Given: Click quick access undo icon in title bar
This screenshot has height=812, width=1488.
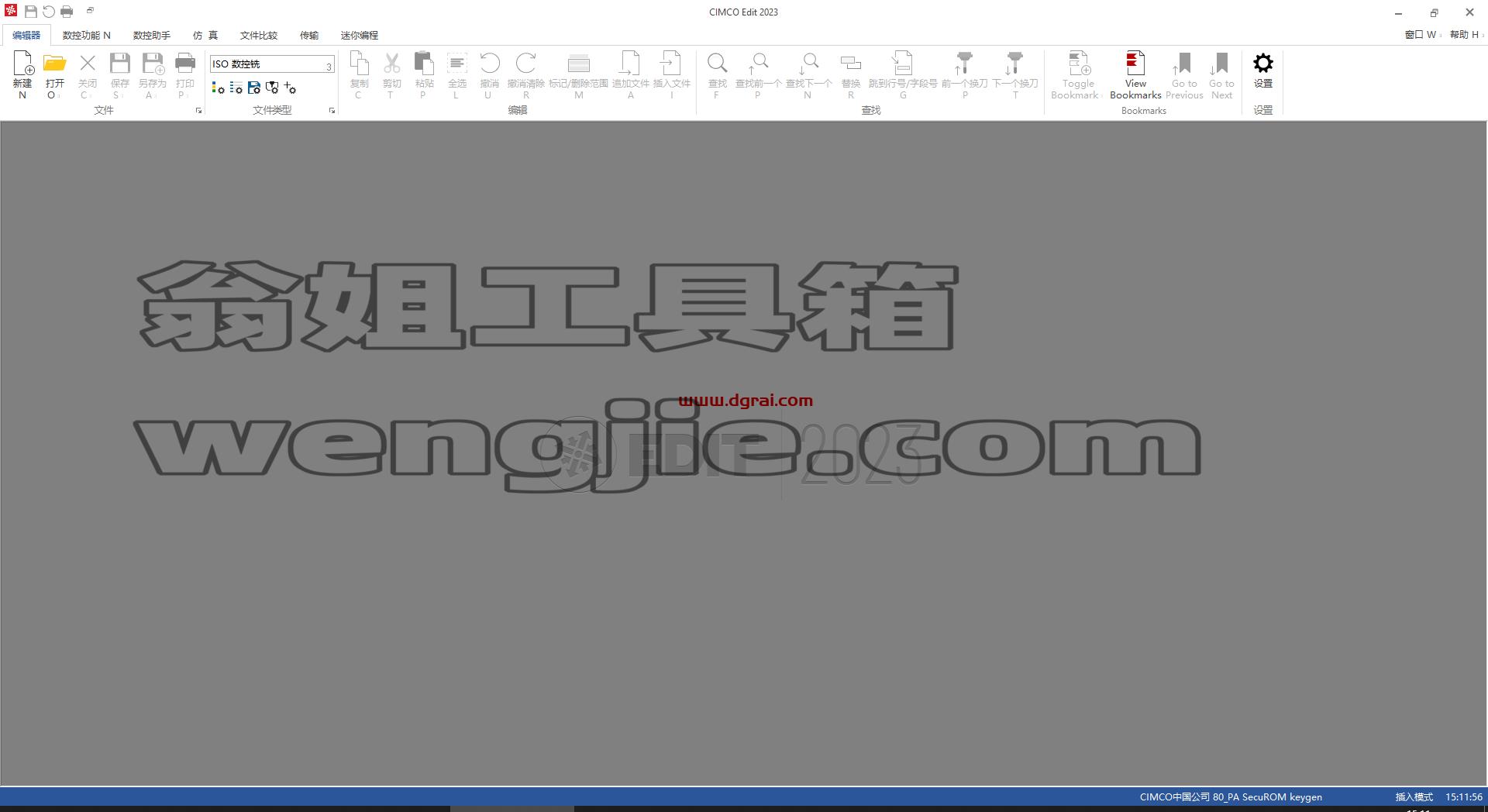Looking at the screenshot, I should (x=49, y=12).
